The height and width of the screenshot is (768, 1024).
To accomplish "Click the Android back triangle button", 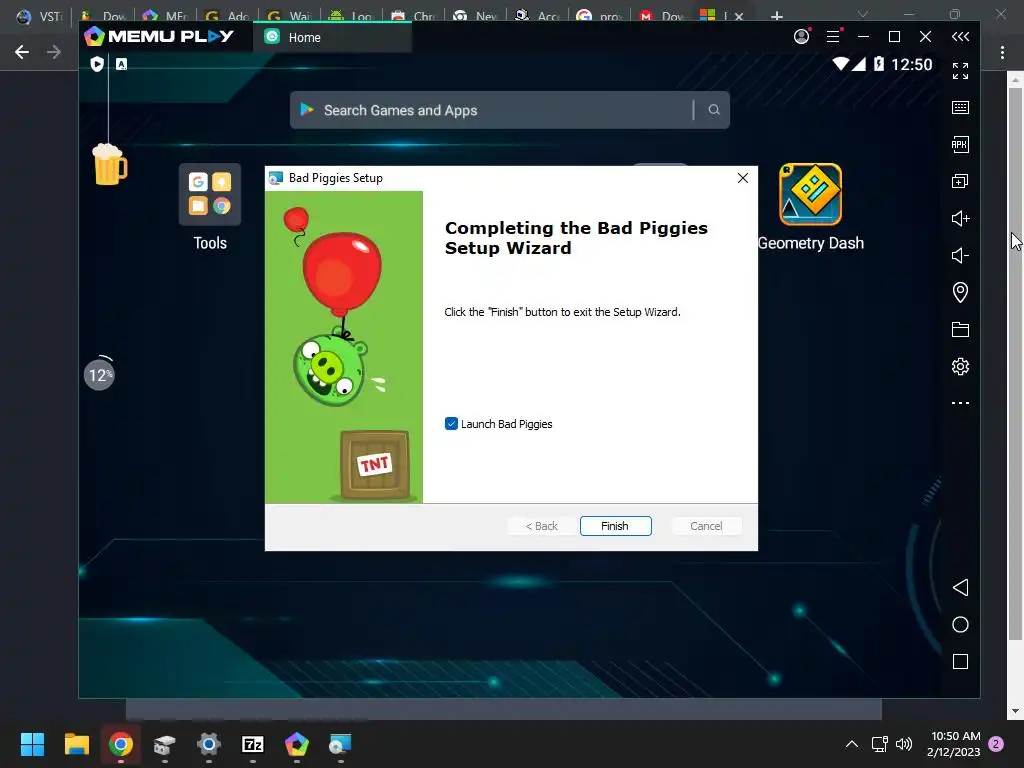I will (960, 587).
